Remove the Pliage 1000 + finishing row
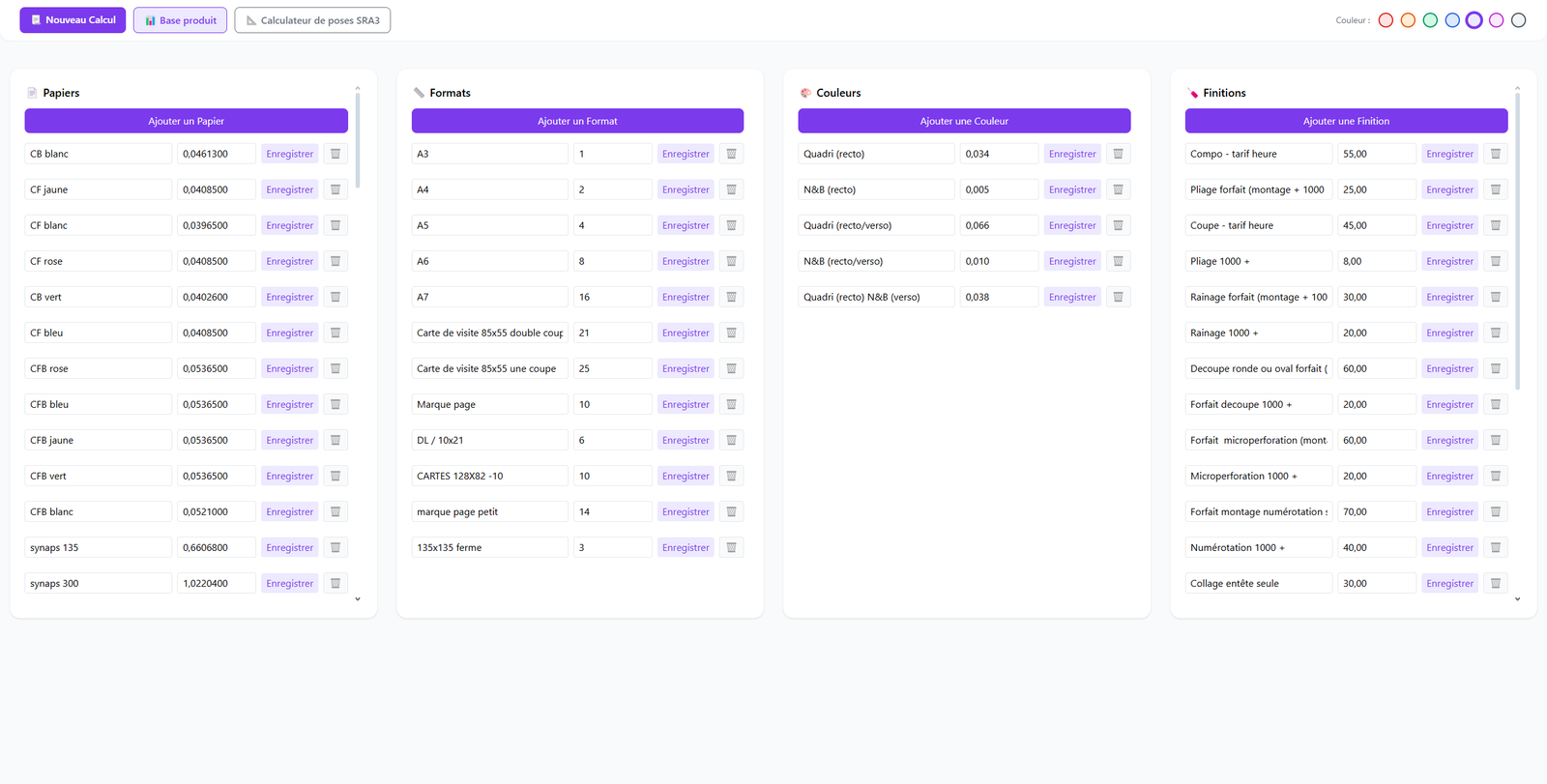The height and width of the screenshot is (784, 1547). [x=1495, y=261]
